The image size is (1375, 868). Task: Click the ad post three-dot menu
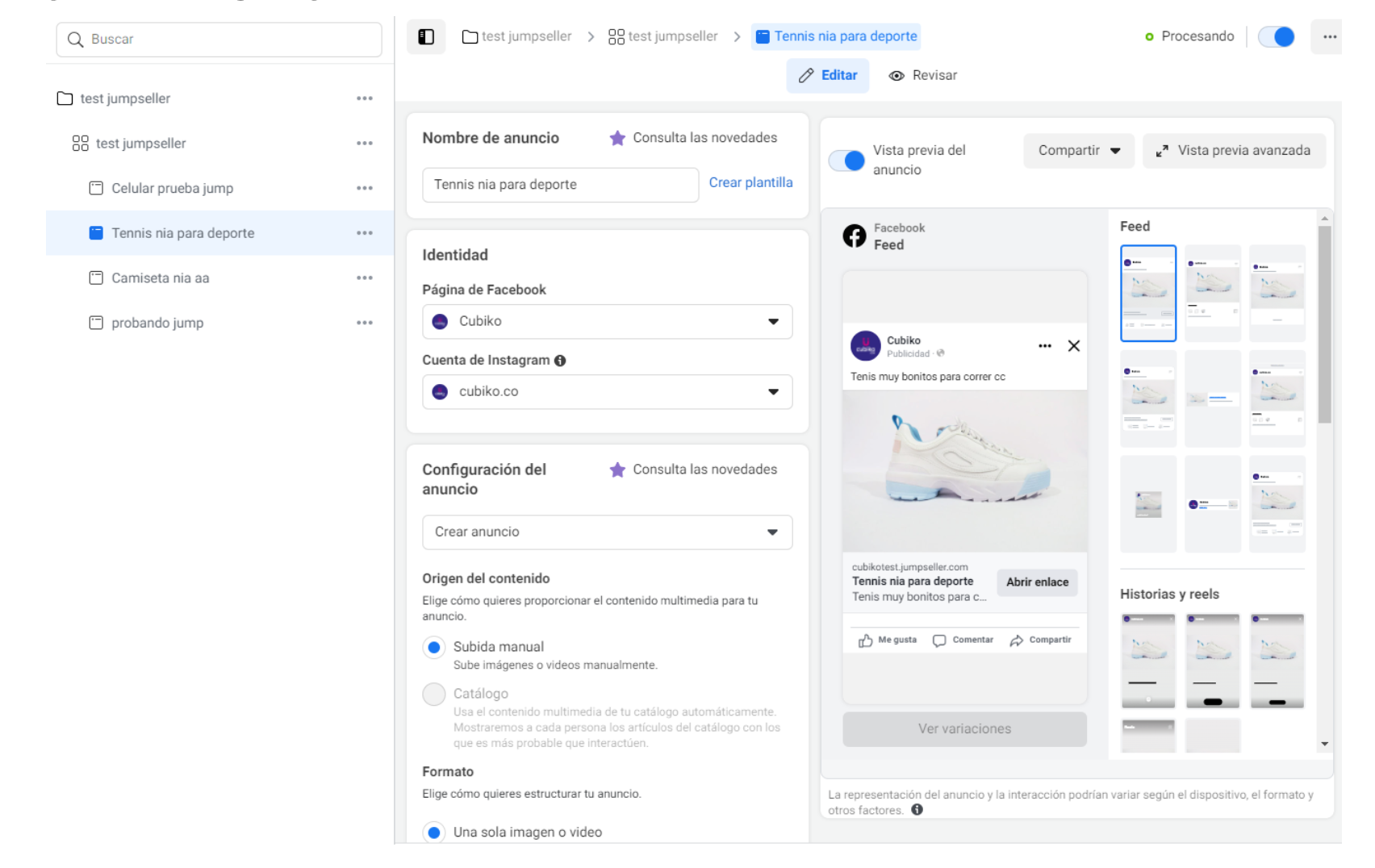tap(1044, 346)
